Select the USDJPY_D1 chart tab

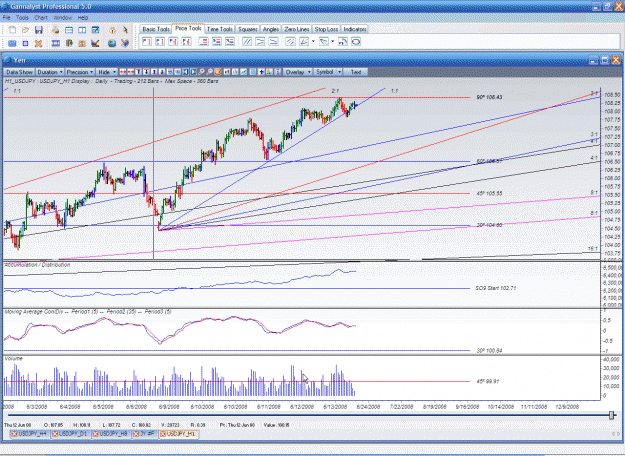click(x=73, y=434)
